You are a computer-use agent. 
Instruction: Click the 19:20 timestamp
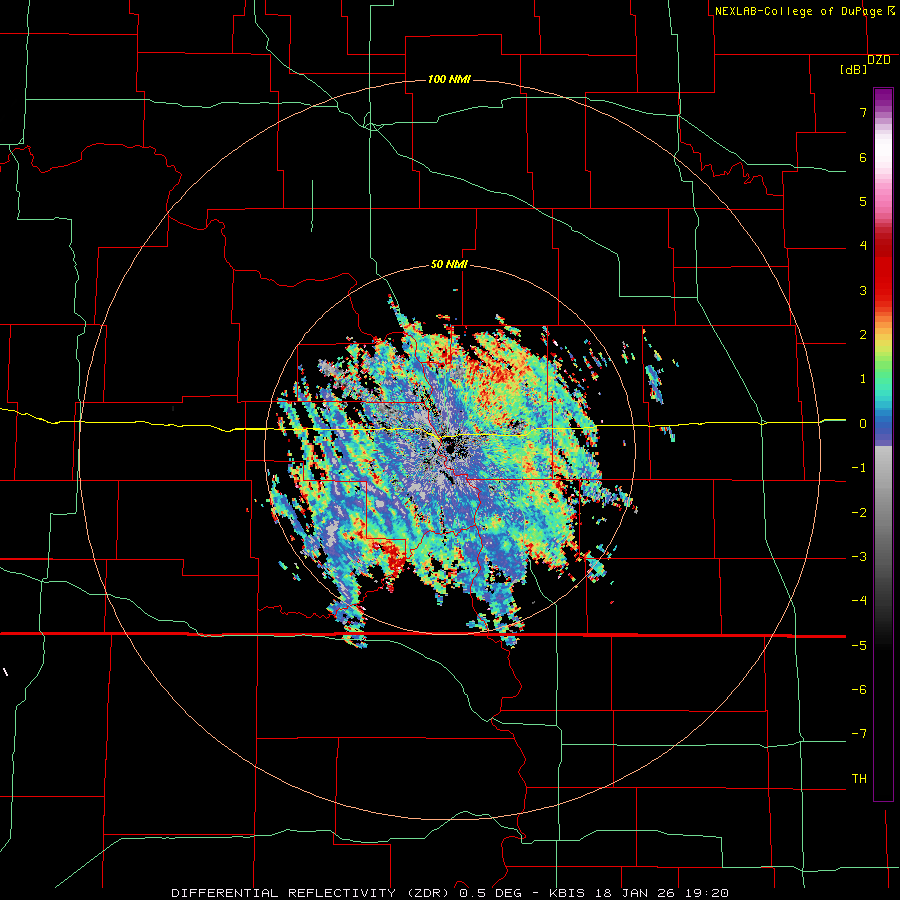tap(706, 893)
